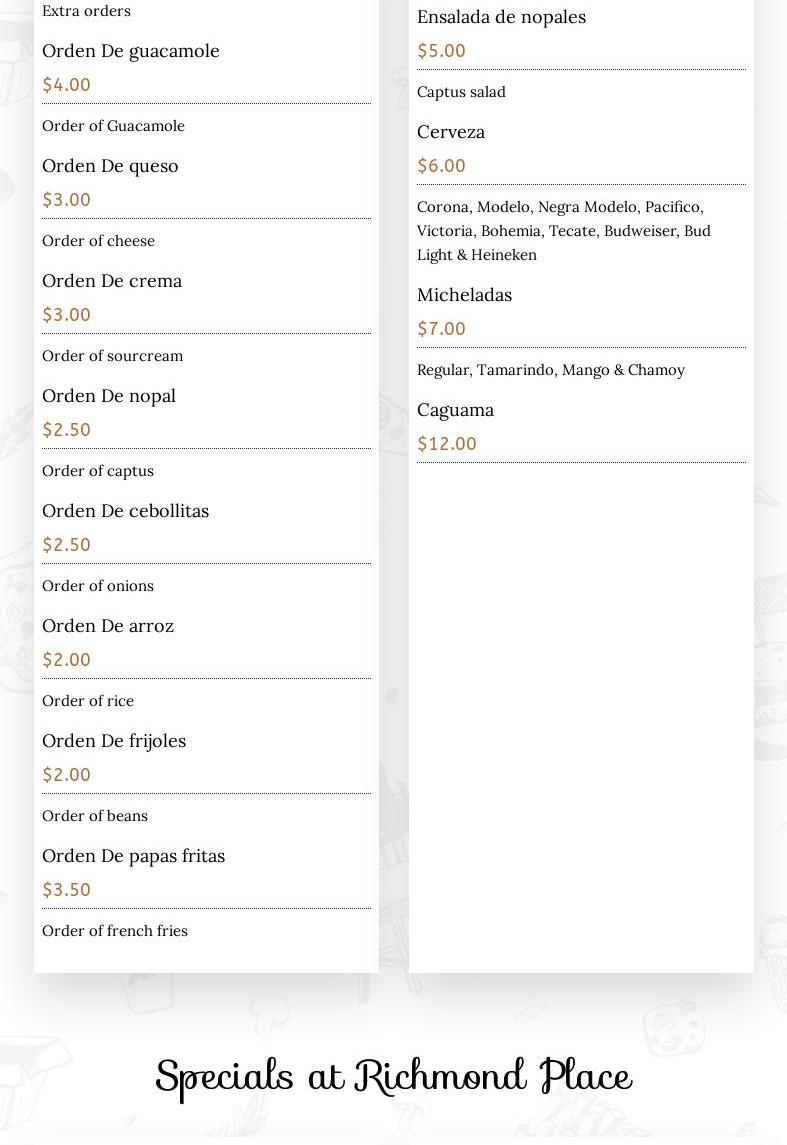Click the $12.00 Caguama price
Screen dimensions: 787x1145
(x=447, y=444)
